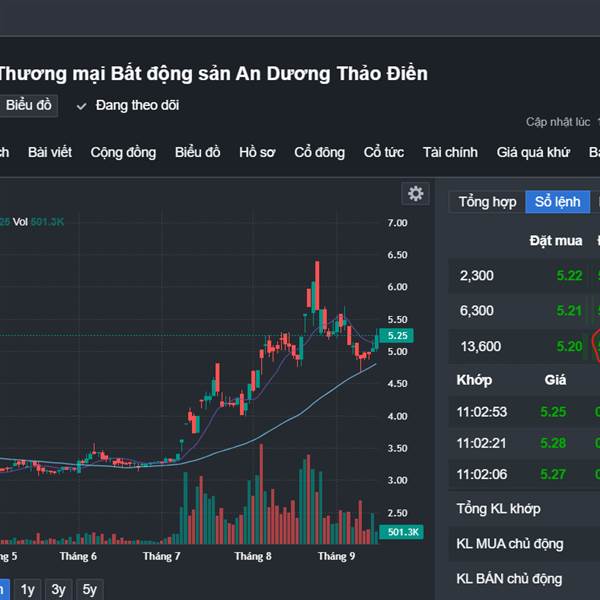Click the 7.00 price axis label
The height and width of the screenshot is (600, 600).
pos(397,223)
